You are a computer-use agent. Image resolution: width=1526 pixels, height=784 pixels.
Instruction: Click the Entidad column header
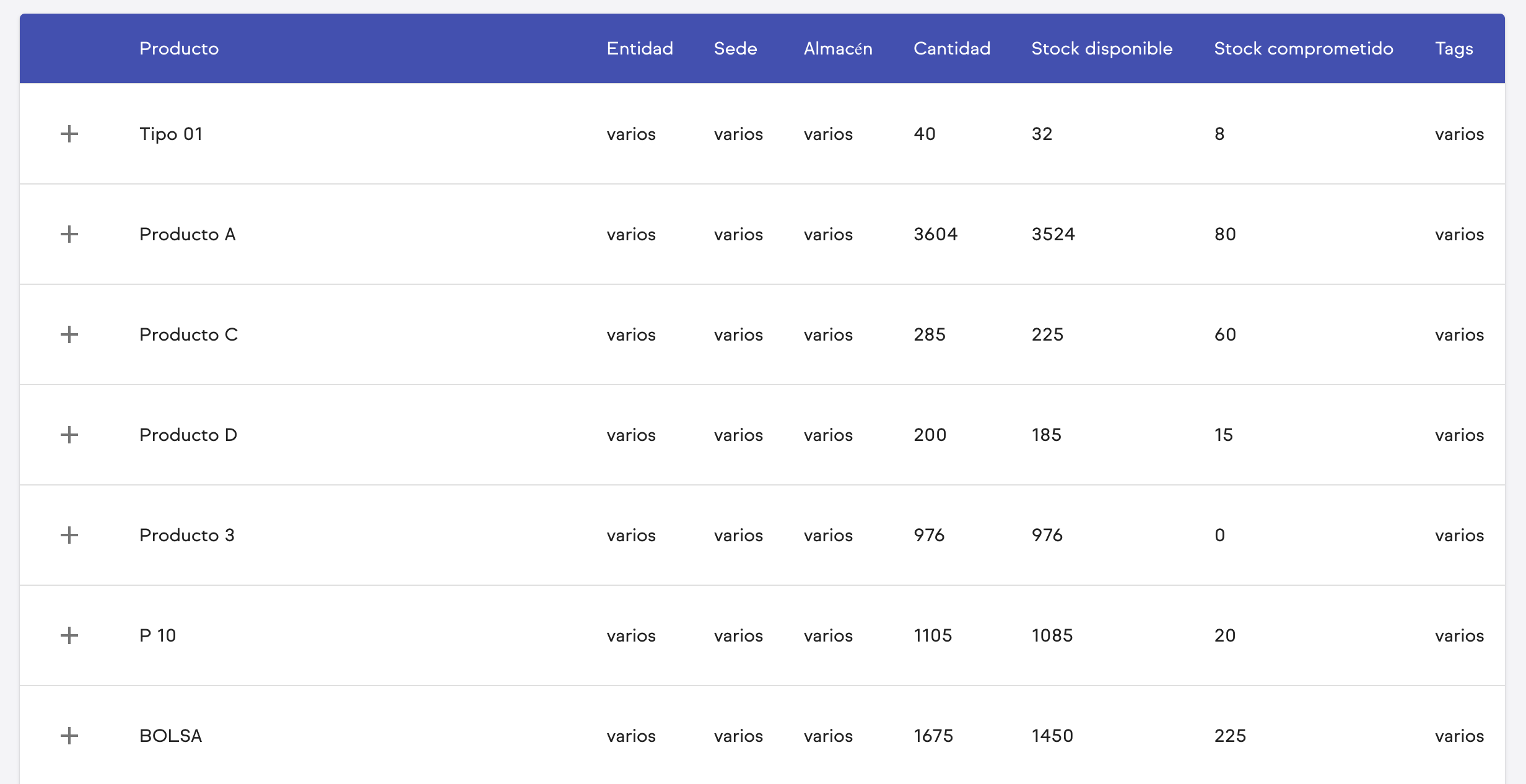[x=640, y=48]
